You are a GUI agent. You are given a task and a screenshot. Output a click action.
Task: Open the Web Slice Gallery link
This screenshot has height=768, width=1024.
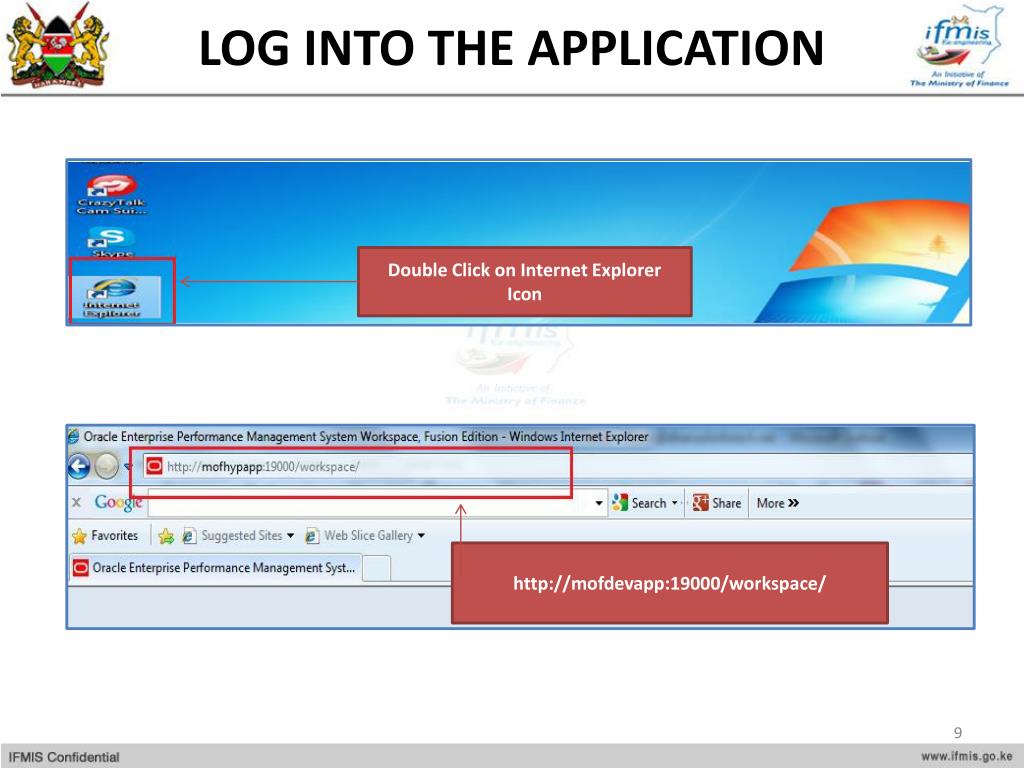368,536
